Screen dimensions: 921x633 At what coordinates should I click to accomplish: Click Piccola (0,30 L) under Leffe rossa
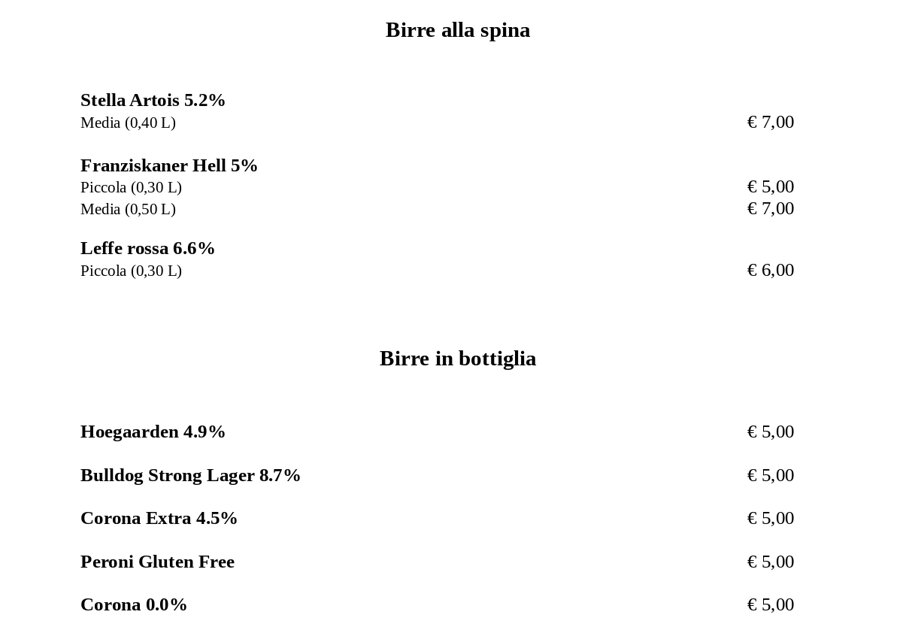coord(131,271)
